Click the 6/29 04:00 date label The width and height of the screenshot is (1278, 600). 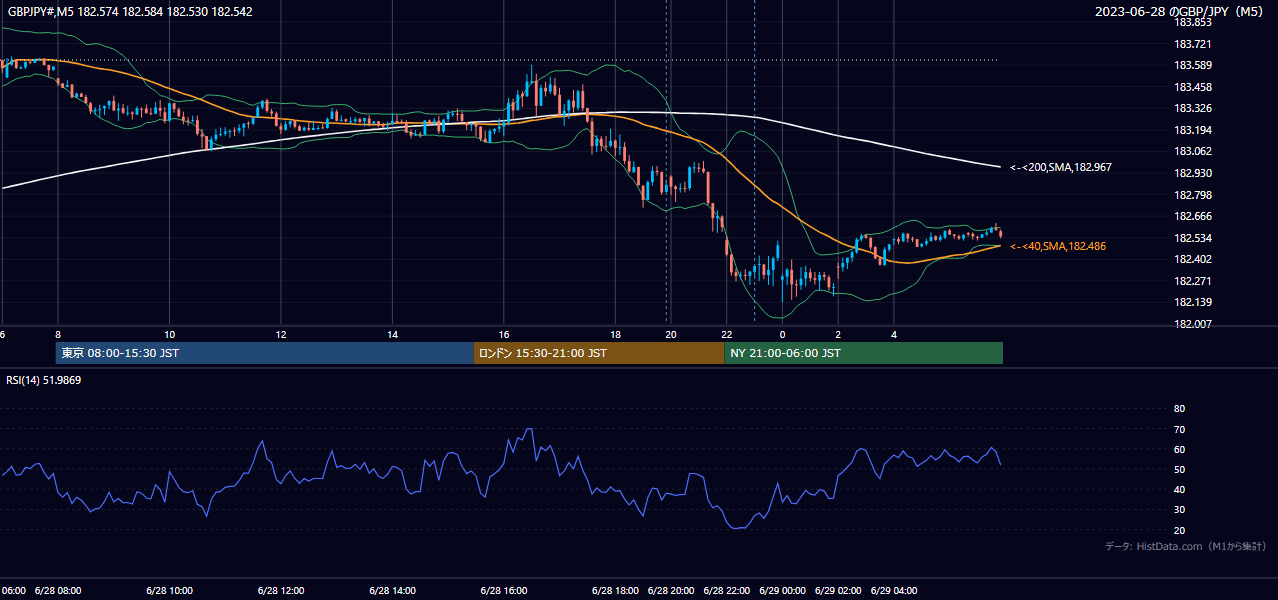[894, 590]
